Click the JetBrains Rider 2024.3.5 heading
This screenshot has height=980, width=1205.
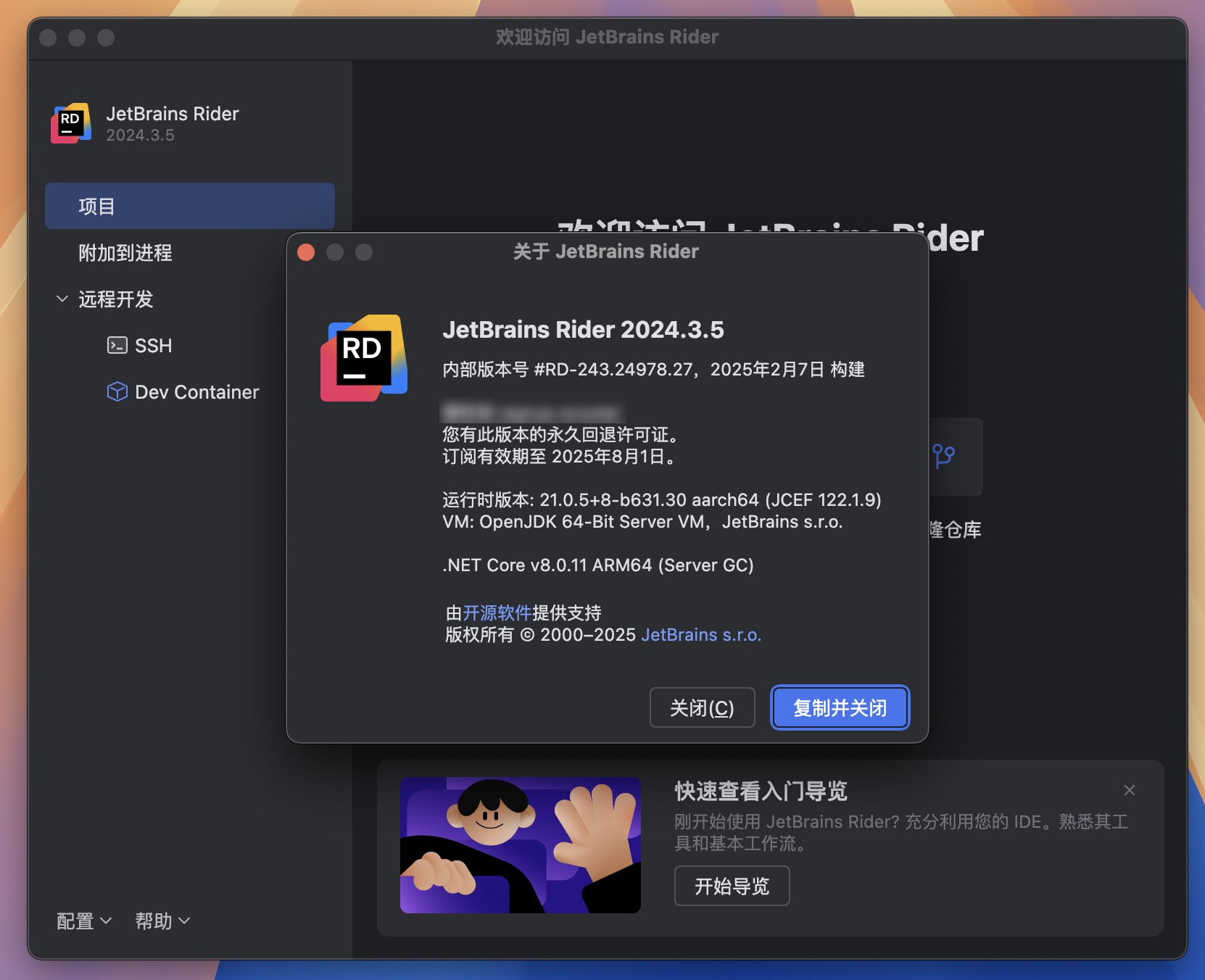coord(583,329)
